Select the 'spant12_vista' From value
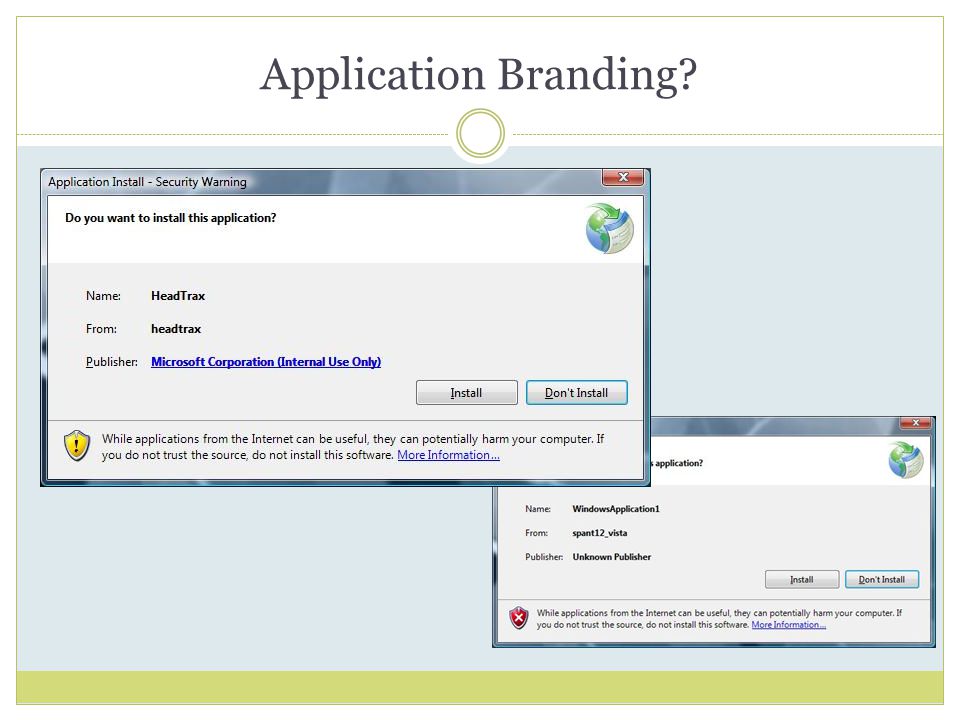This screenshot has width=960, height=720. (x=599, y=533)
